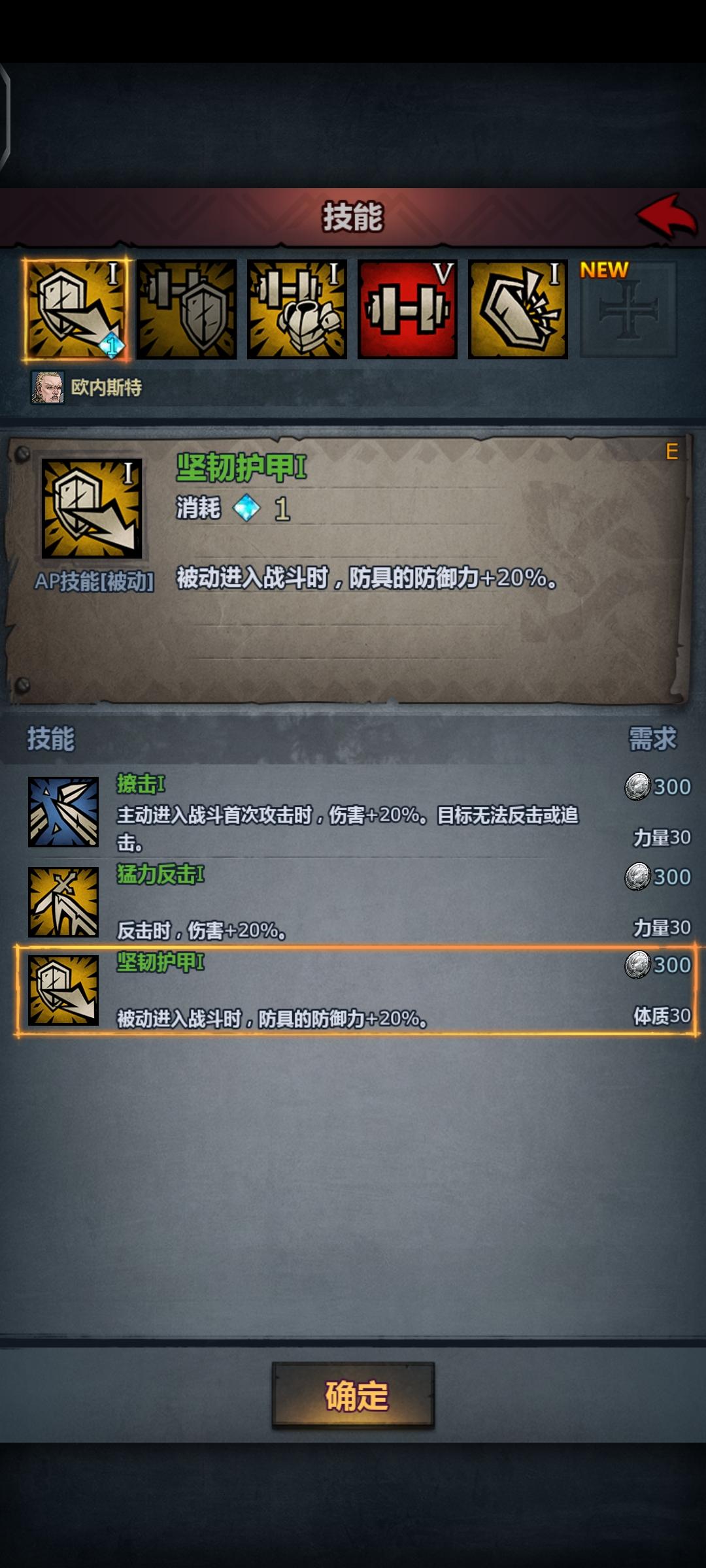This screenshot has width=706, height=1568.
Task: Tap the 300 silver cost of 撩击I
Action: click(x=658, y=787)
